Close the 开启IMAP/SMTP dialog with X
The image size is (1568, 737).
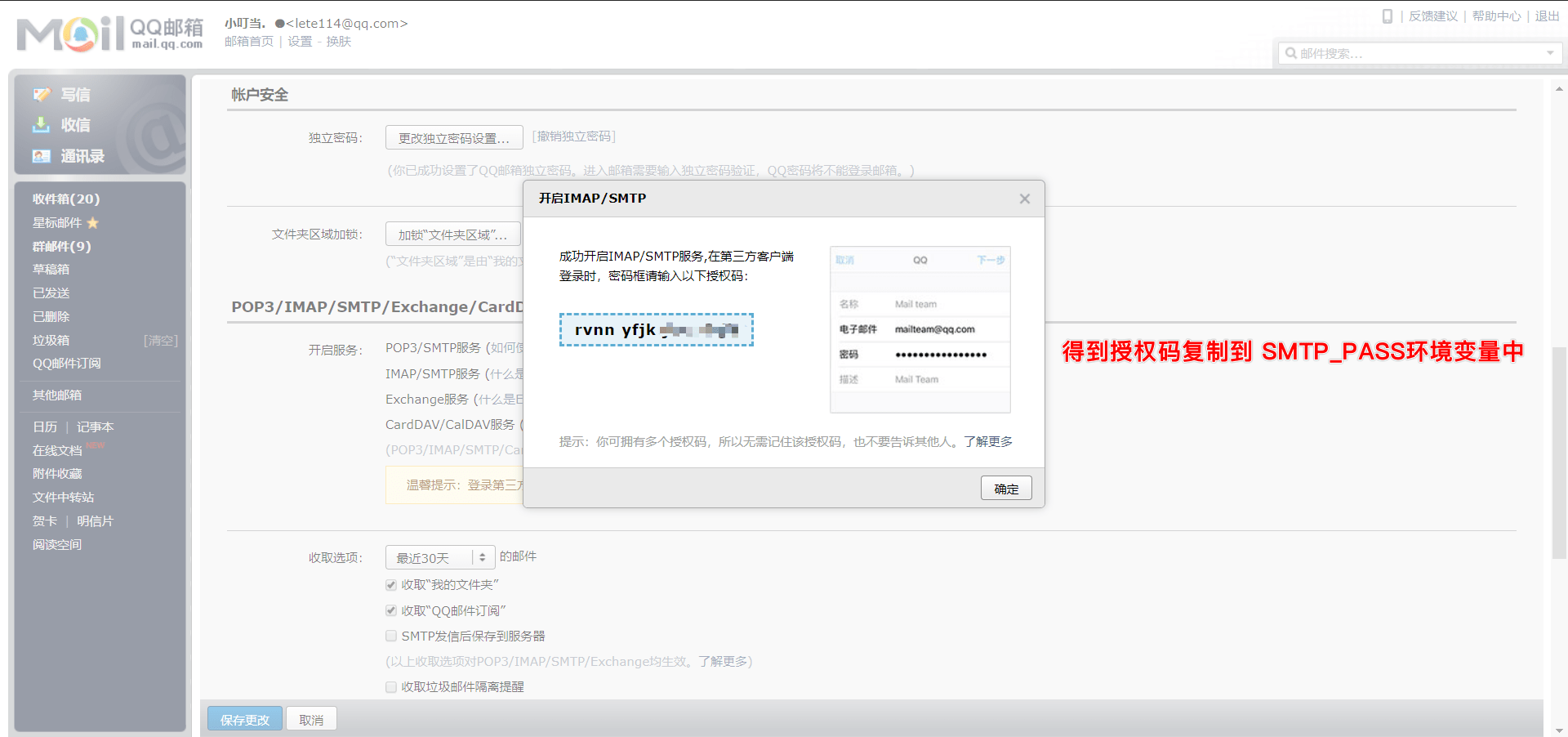point(1024,199)
